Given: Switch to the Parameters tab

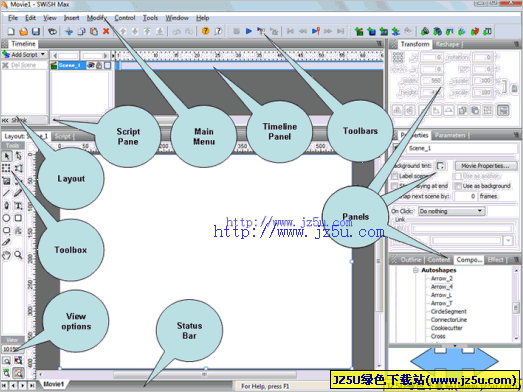Looking at the screenshot, I should coord(450,135).
